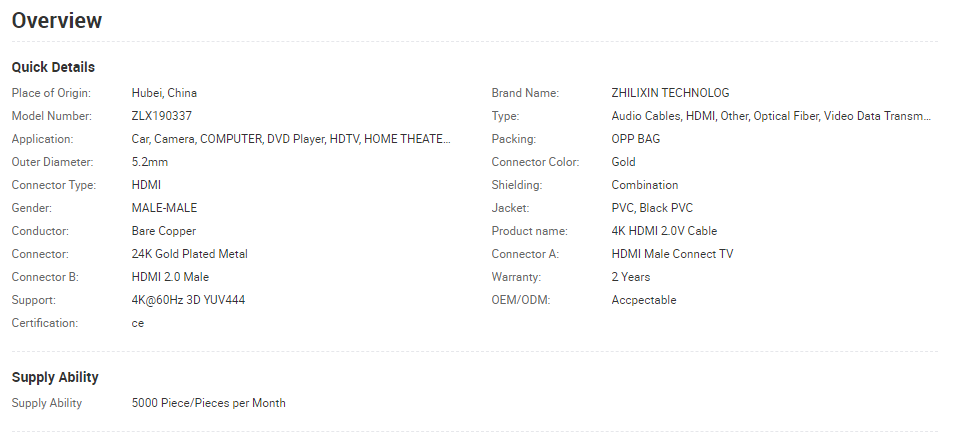Click the model number ZLX190337
This screenshot has height=440, width=953.
(162, 116)
